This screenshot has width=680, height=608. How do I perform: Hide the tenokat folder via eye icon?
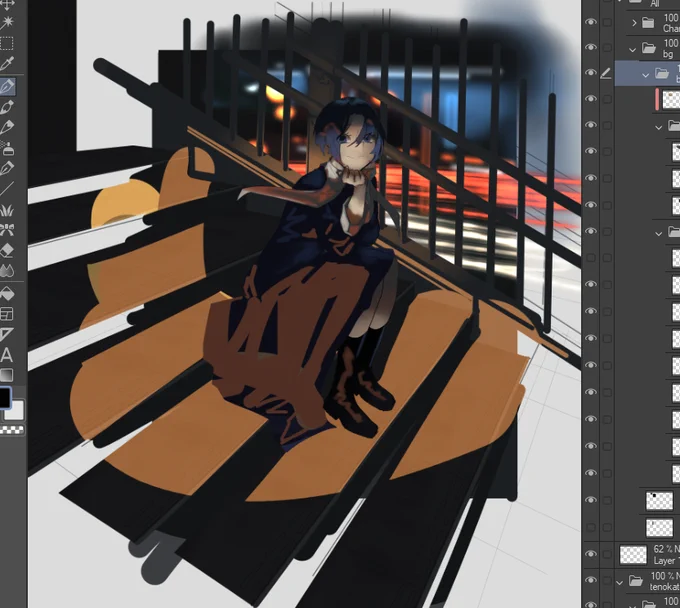point(591,580)
